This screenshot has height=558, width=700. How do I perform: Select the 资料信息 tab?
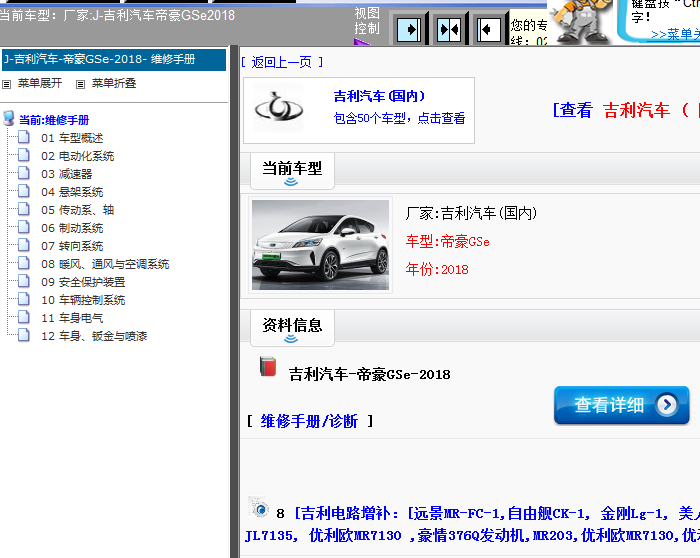click(292, 328)
